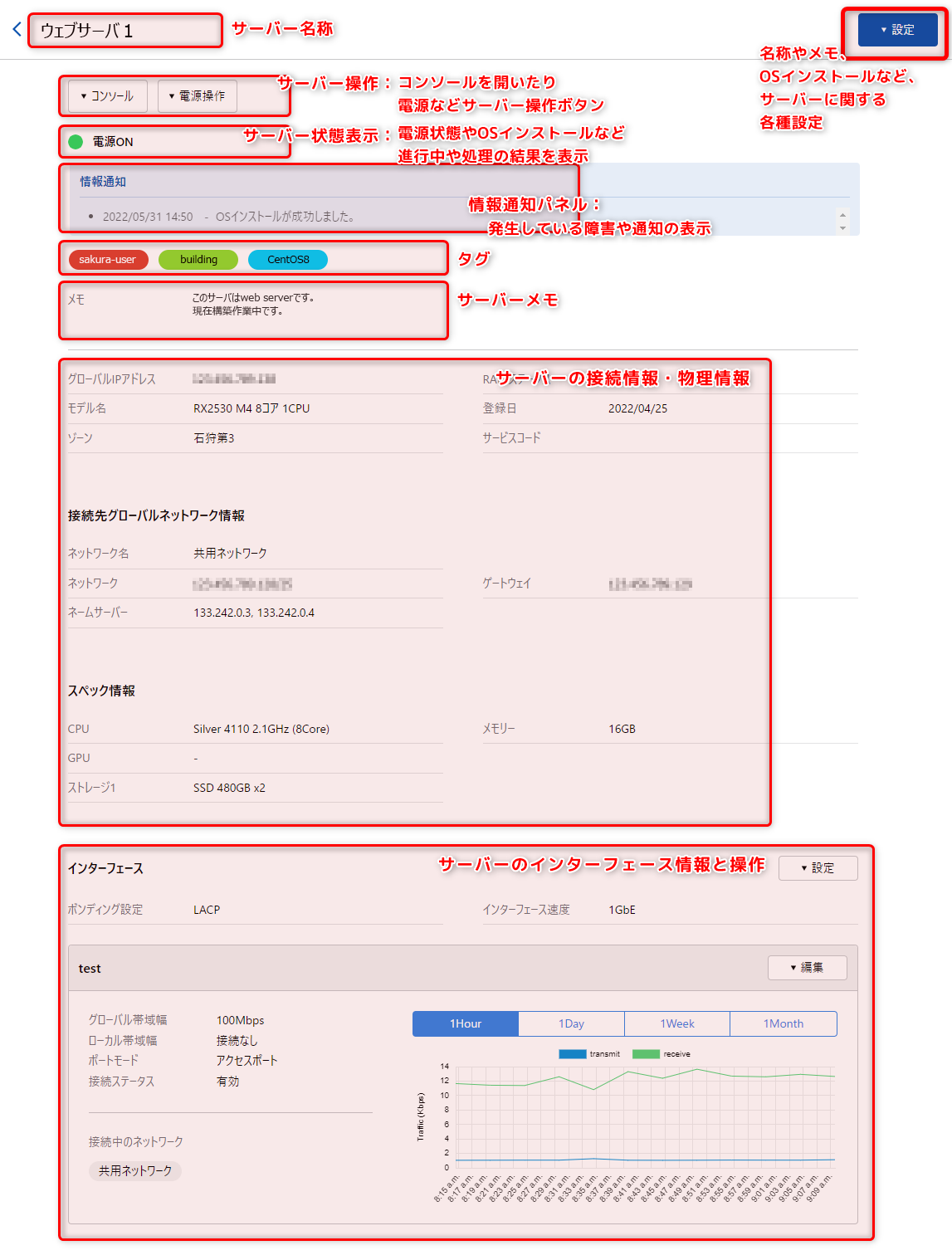This screenshot has width=952, height=1260.
Task: Open the 編集 menu for test interface
Action: click(807, 968)
